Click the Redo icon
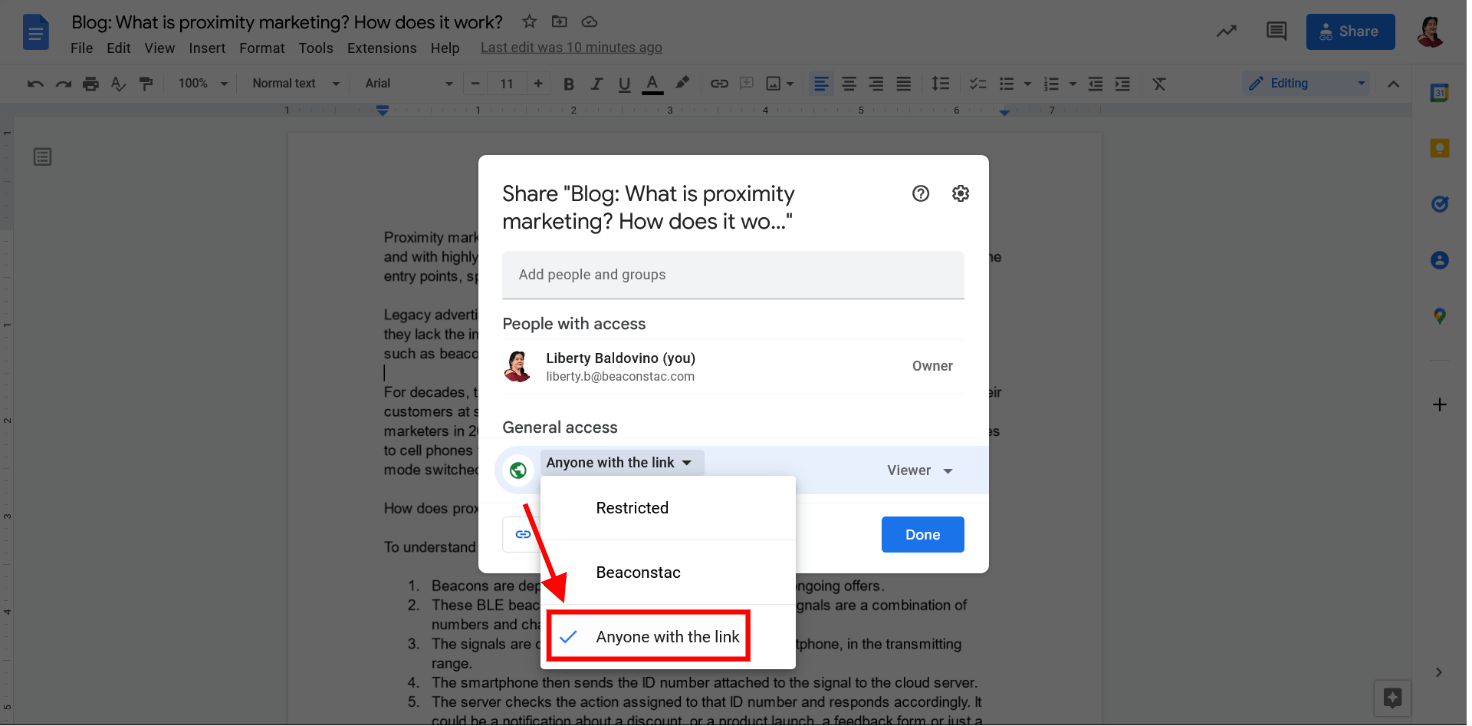This screenshot has width=1472, height=726. [x=63, y=84]
